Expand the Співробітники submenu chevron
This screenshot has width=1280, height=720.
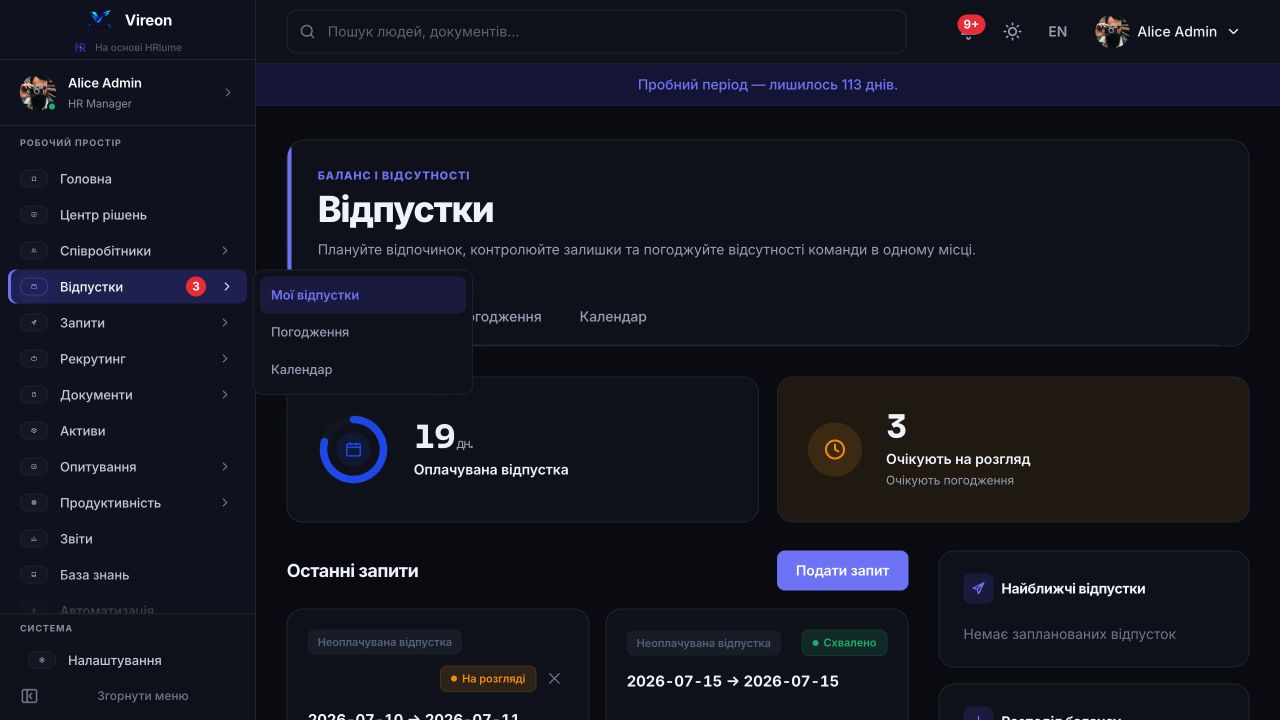(225, 251)
